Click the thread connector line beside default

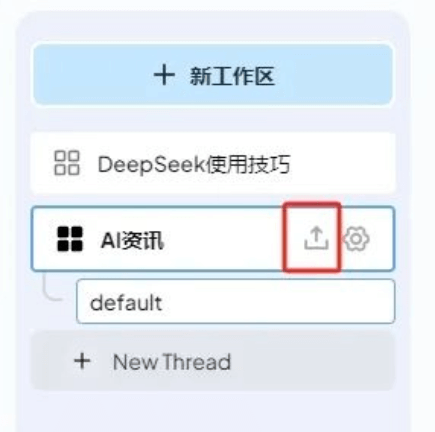[x=52, y=287]
